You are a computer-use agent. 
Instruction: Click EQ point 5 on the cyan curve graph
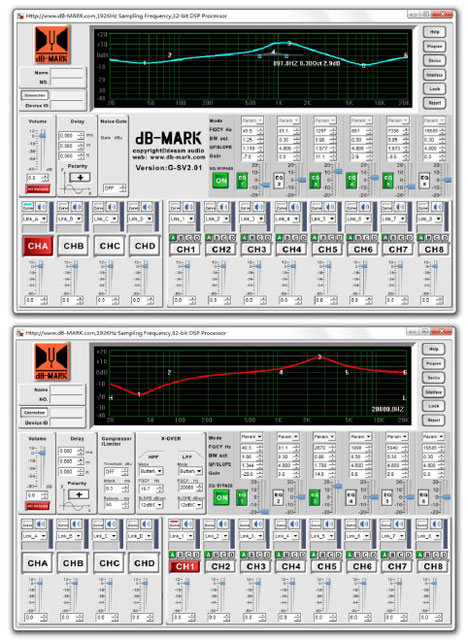tap(363, 65)
